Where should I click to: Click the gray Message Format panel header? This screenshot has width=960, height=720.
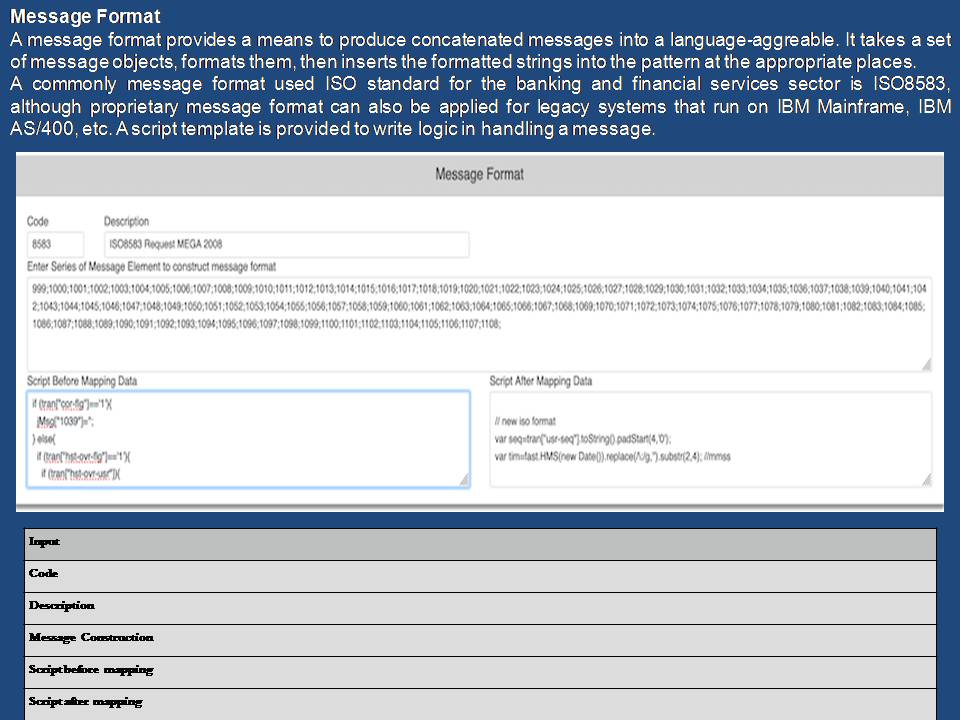479,174
